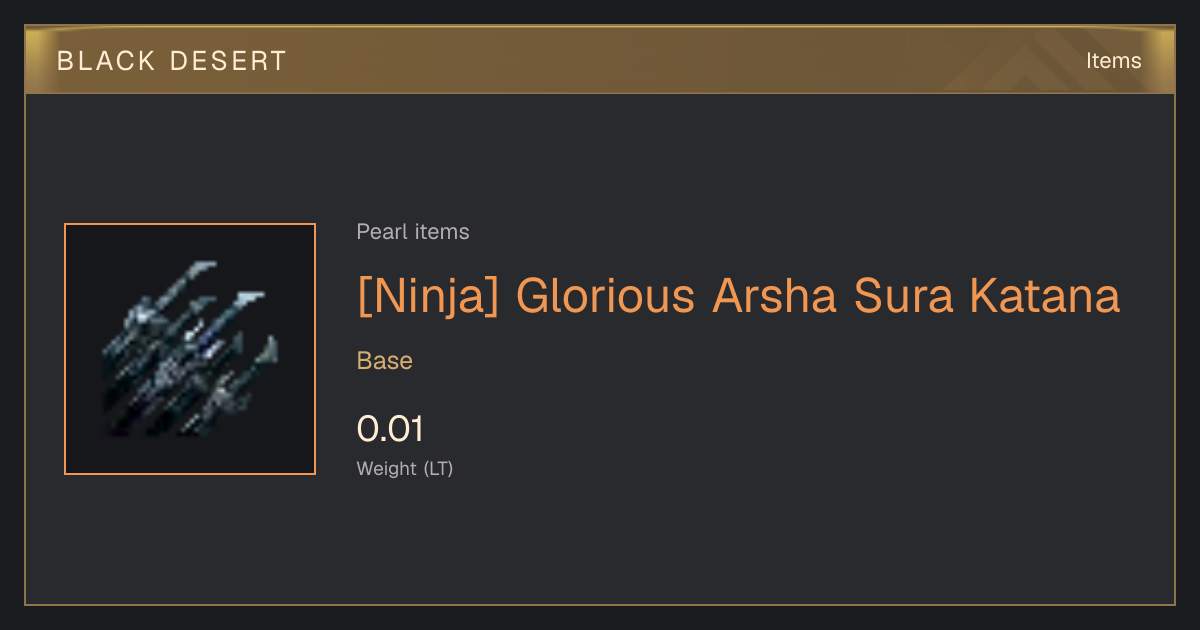Screen dimensions: 1200x630
Task: Select the Pearl items category label
Action: 413,232
